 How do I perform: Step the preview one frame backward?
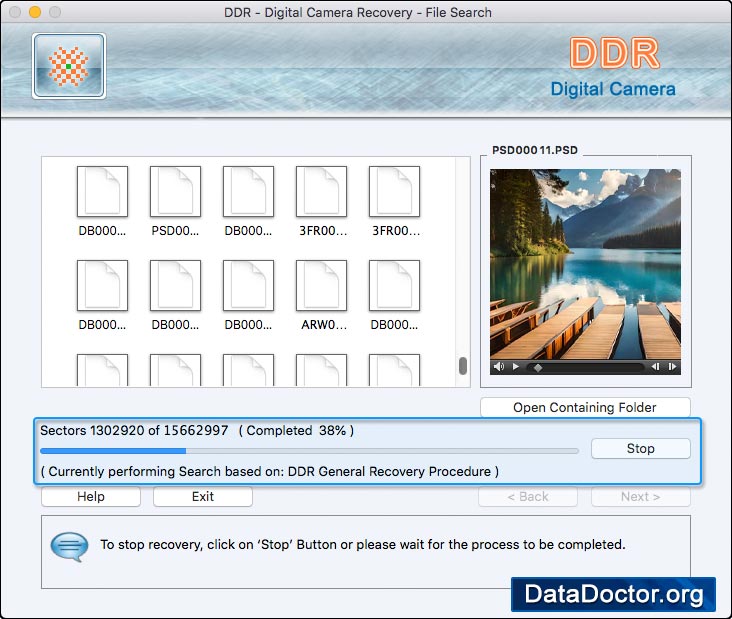tap(655, 366)
